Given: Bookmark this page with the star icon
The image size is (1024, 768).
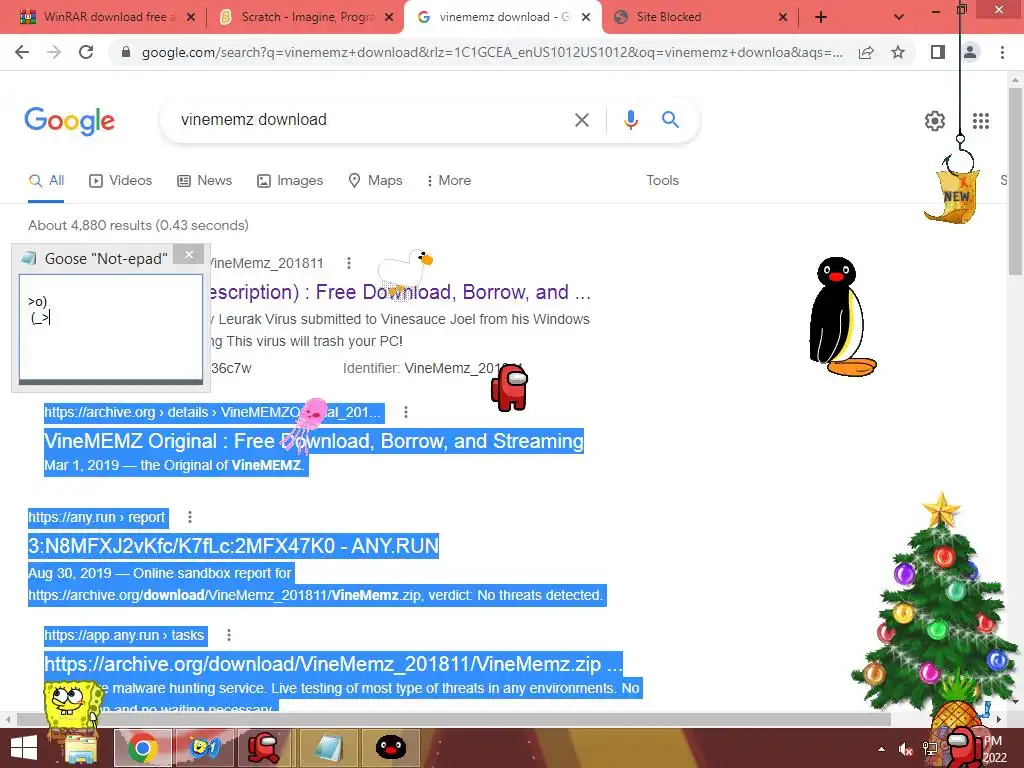Looking at the screenshot, I should (898, 52).
